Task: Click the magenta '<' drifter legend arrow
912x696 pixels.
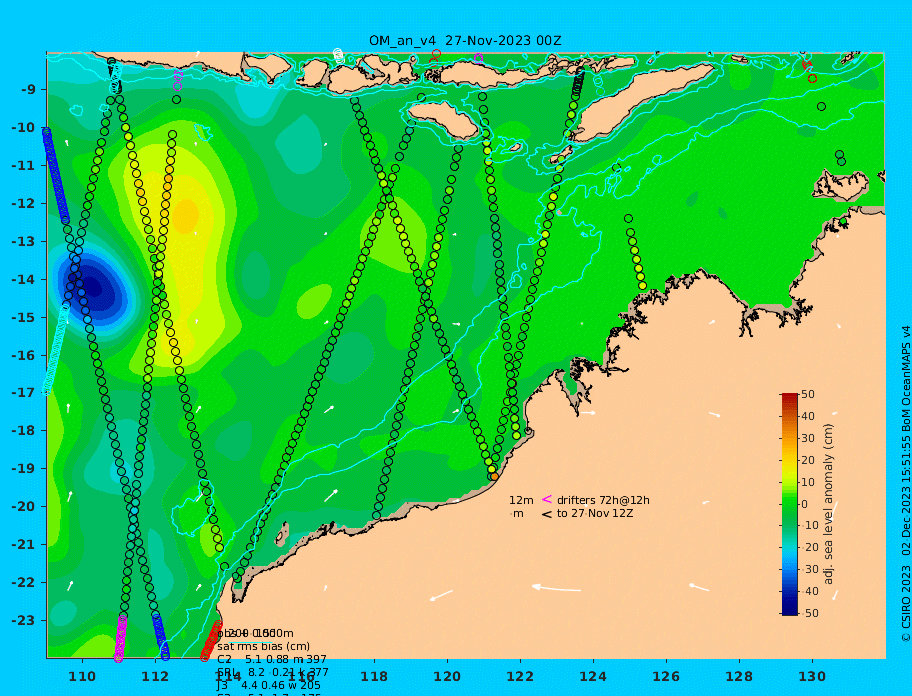Action: pyautogui.click(x=547, y=499)
